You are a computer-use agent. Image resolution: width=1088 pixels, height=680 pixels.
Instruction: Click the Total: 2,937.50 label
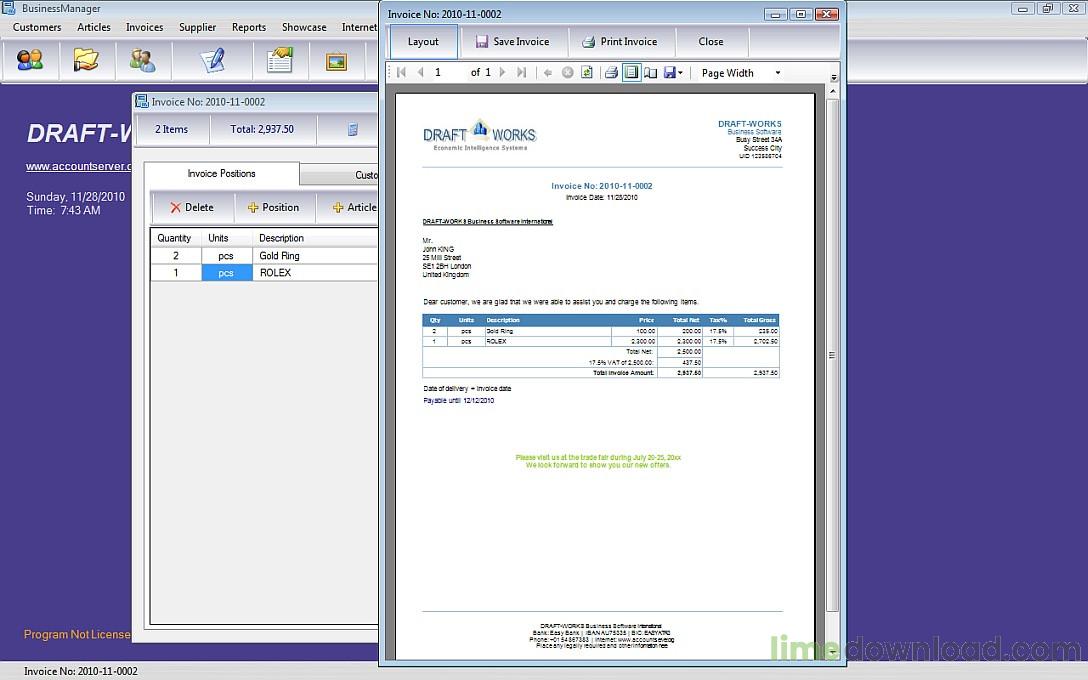(262, 129)
